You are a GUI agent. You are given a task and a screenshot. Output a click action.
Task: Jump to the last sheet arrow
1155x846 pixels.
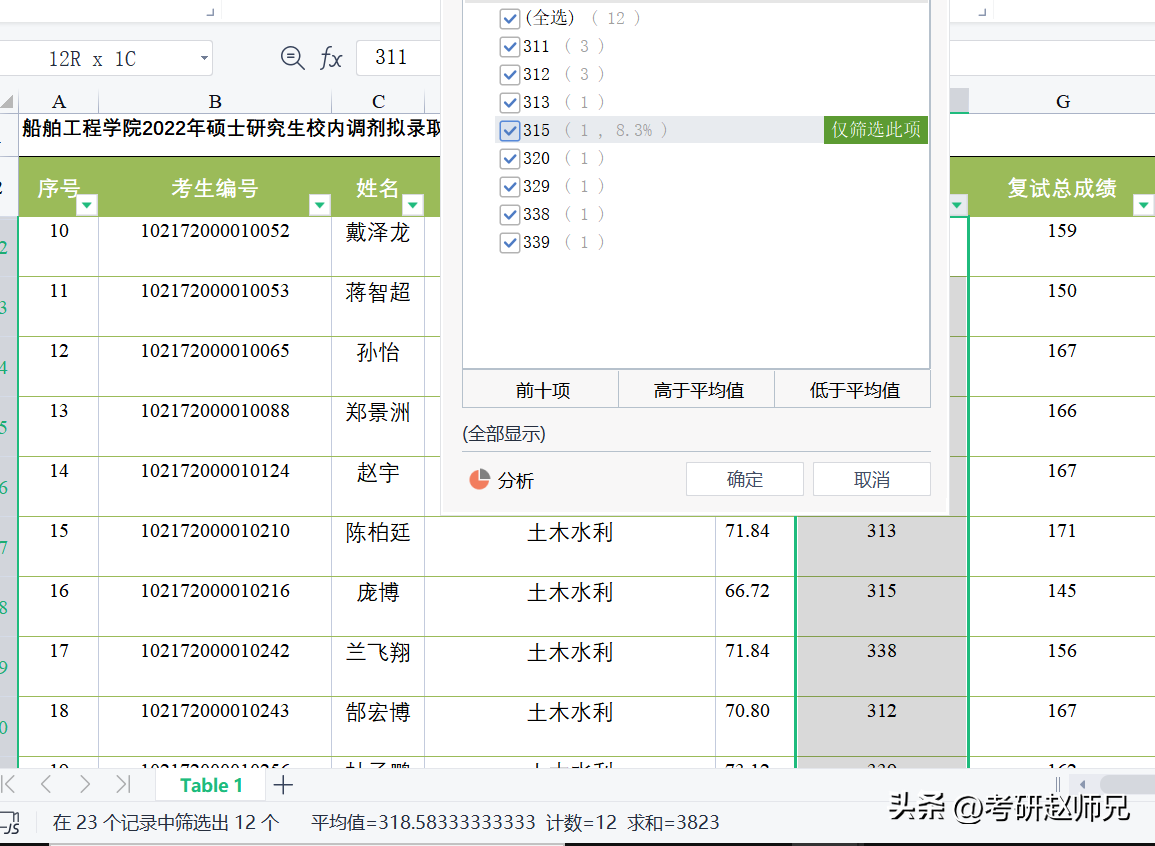(x=123, y=784)
